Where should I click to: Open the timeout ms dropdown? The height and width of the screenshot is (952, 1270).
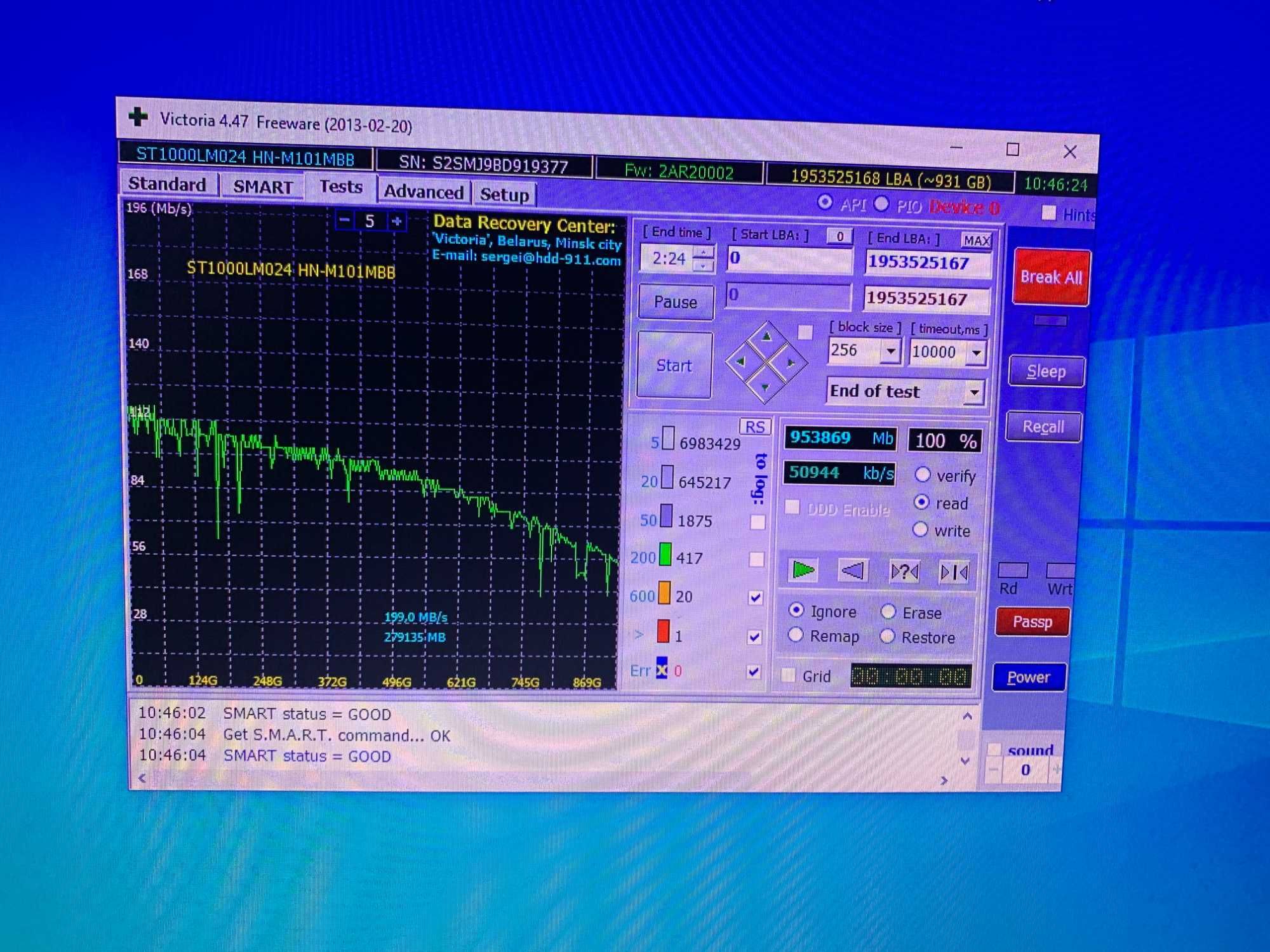pyautogui.click(x=976, y=353)
